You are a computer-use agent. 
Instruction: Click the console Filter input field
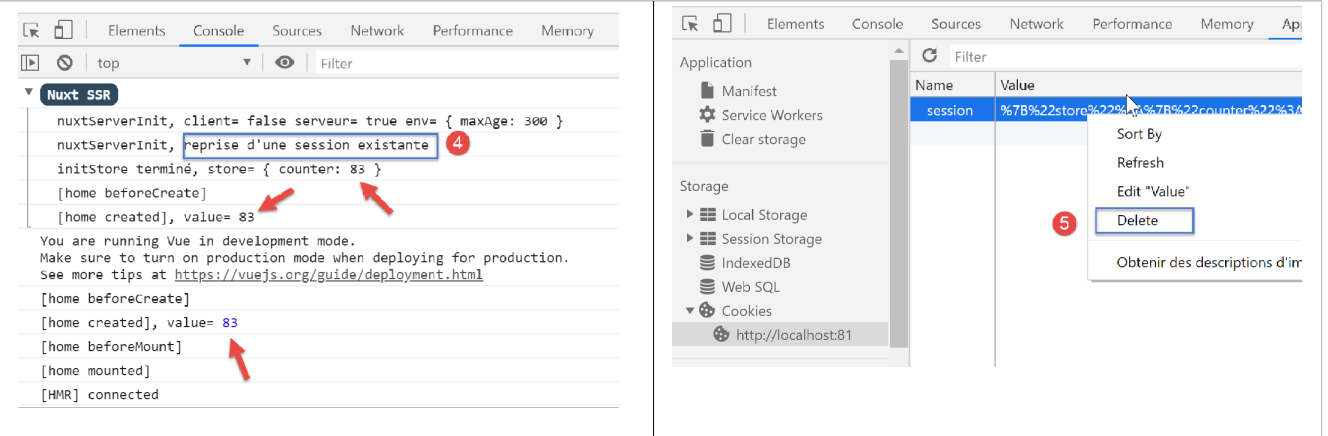pos(460,63)
